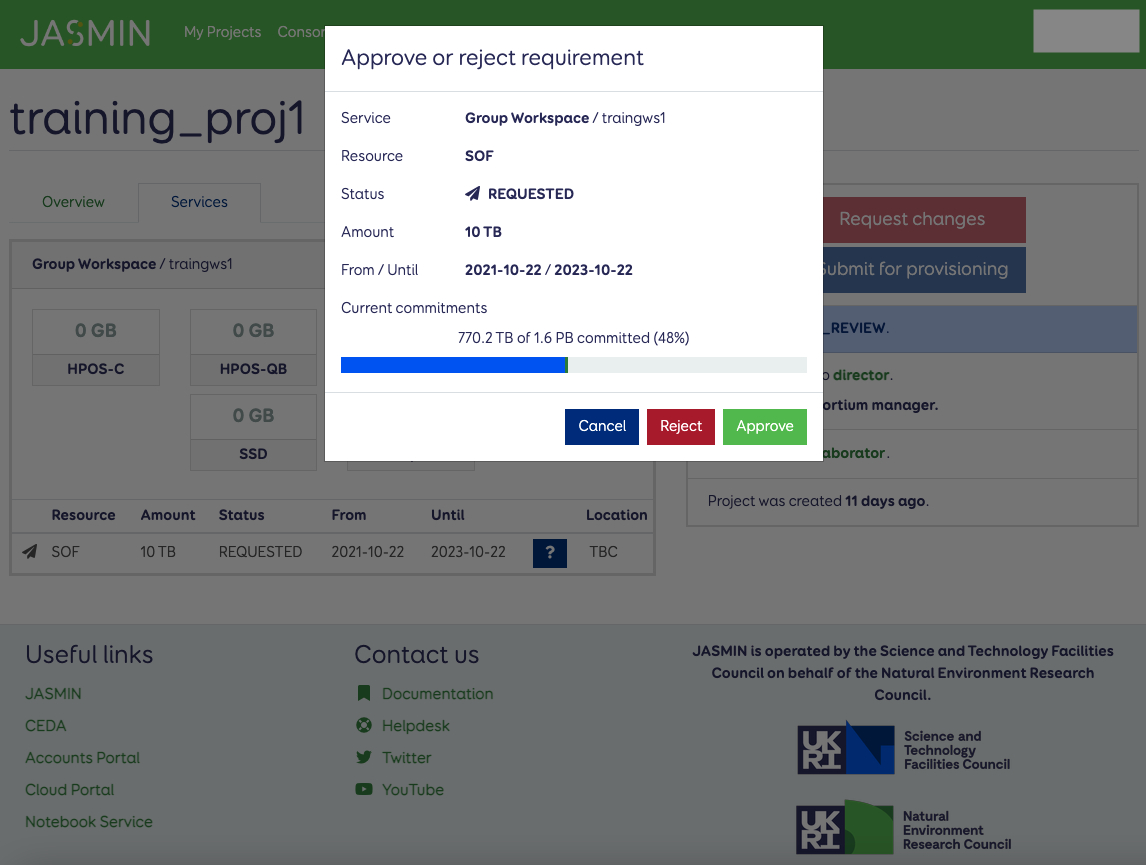The width and height of the screenshot is (1146, 865).
Task: Switch to the Overview tab
Action: (x=73, y=202)
